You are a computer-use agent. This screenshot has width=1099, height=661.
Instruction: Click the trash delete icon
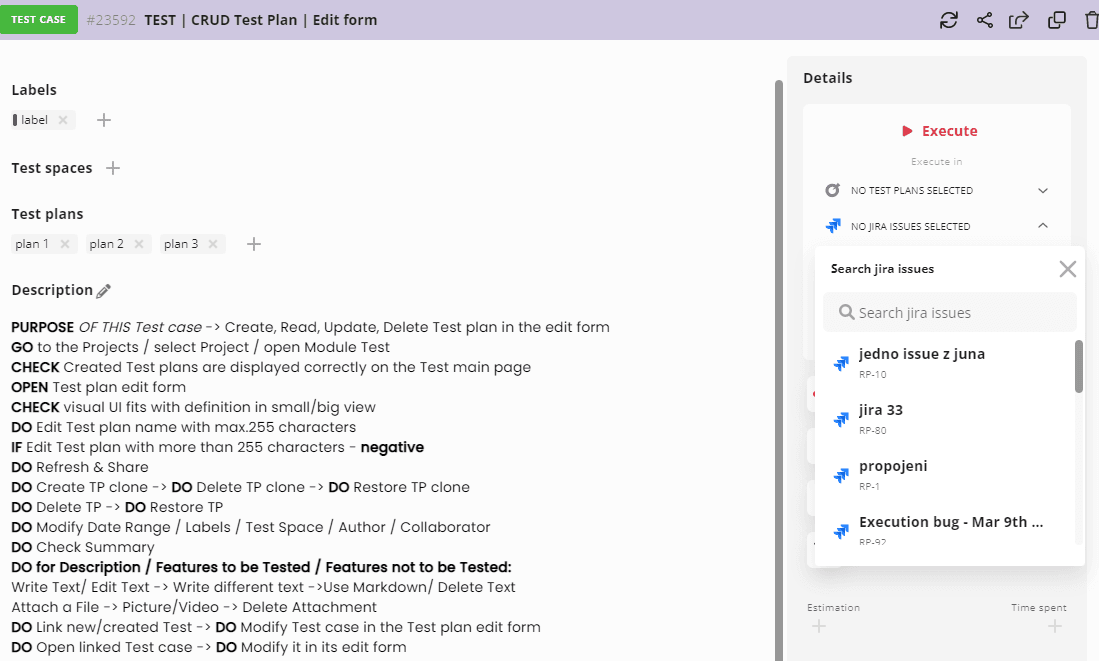tap(1091, 20)
